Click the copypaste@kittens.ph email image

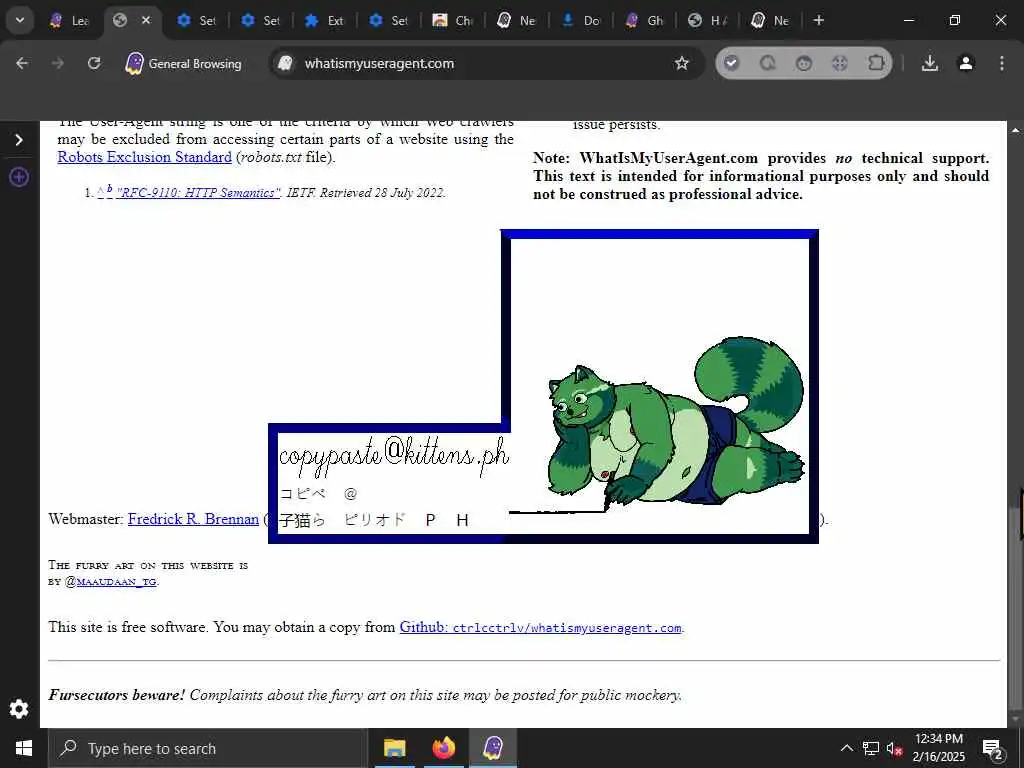[394, 453]
